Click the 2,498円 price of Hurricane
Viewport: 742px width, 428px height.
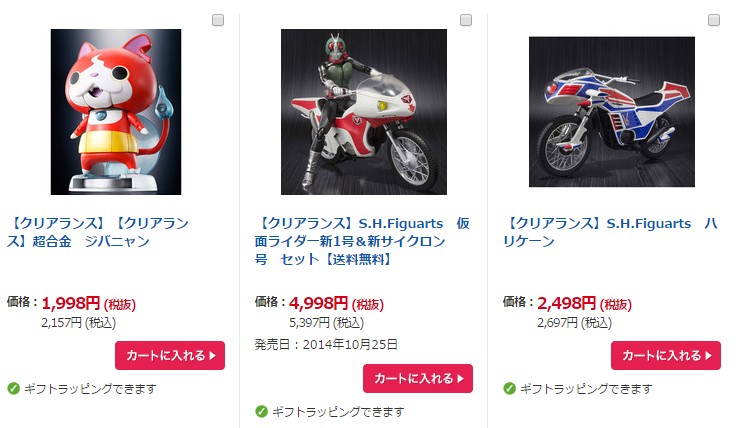point(566,303)
